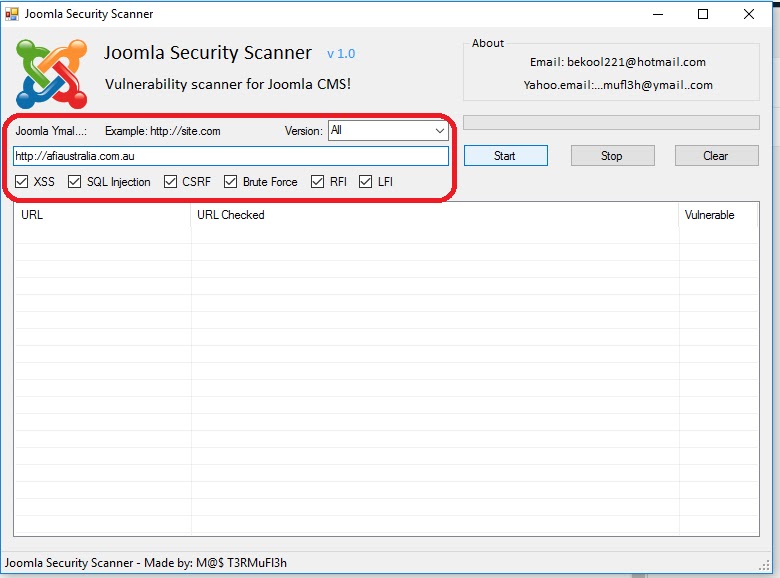
Task: Click the 'Joomla Ymal...:' label
Action: click(51, 131)
